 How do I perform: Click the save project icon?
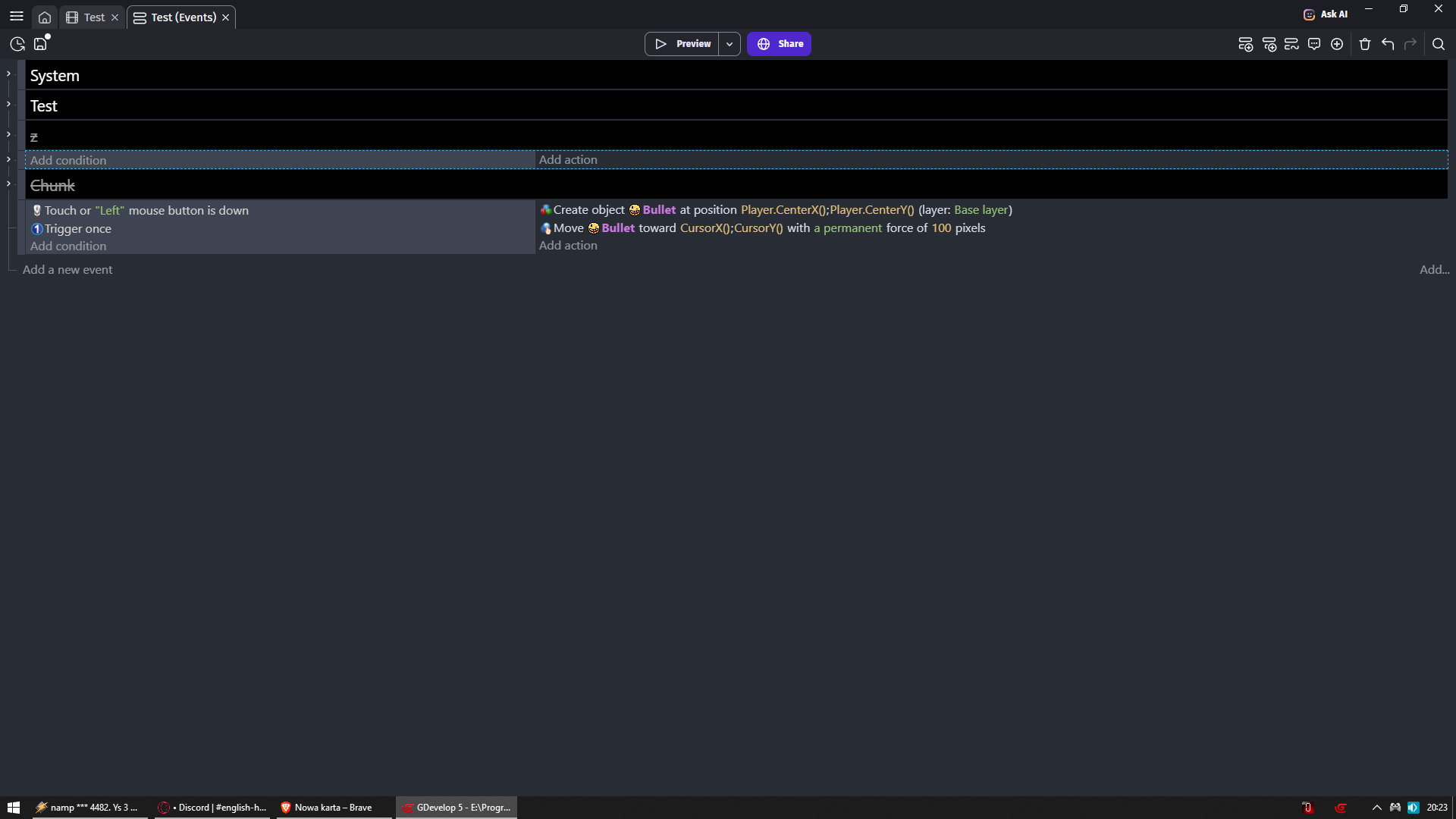[x=41, y=44]
